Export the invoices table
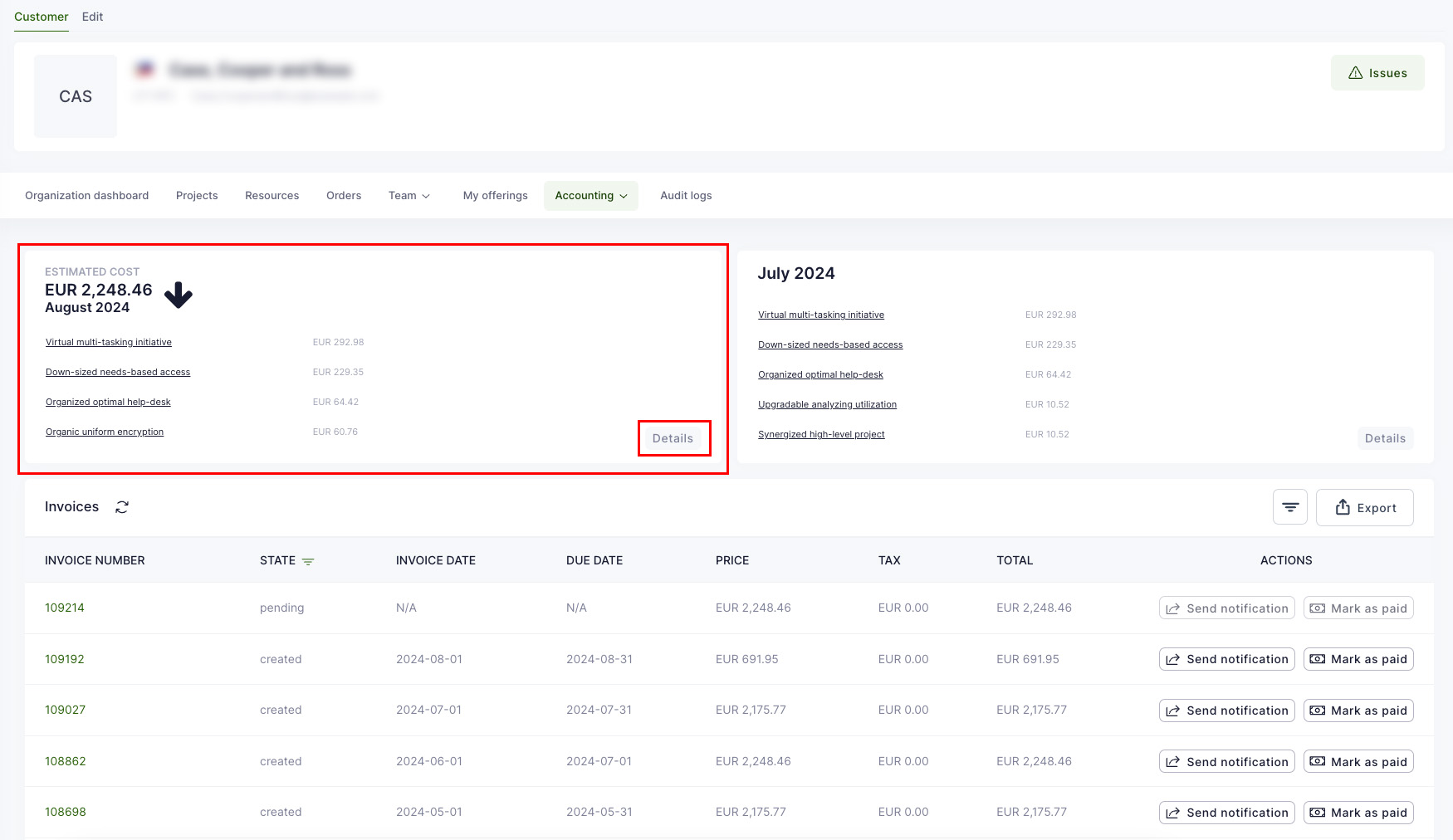This screenshot has height=840, width=1453. 1364,508
